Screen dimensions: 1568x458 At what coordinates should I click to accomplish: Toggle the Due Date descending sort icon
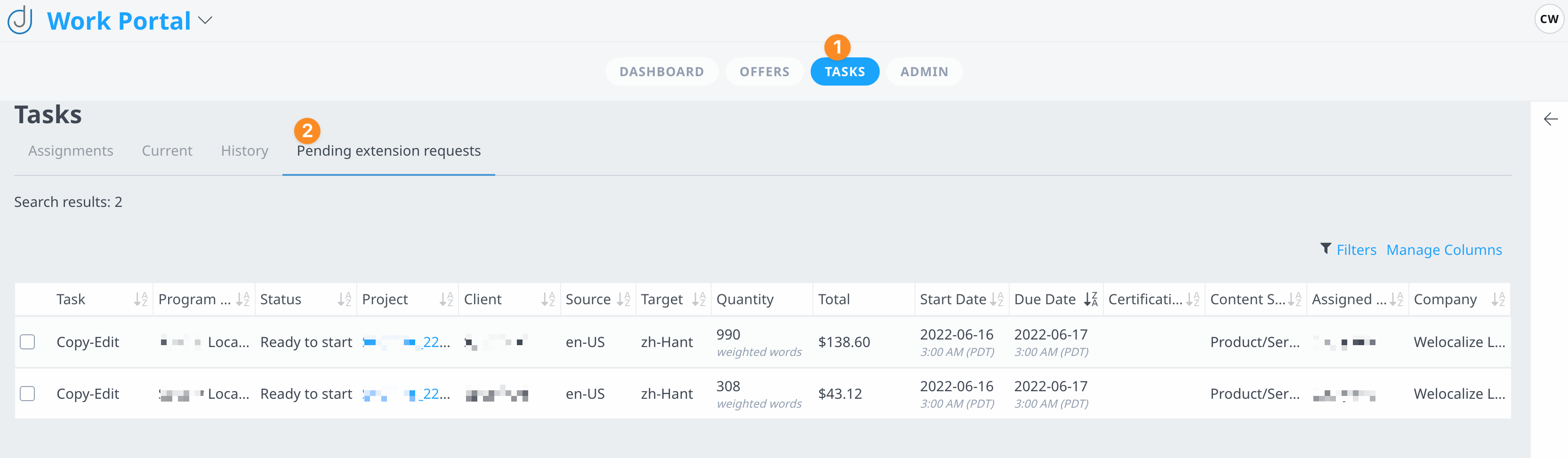coord(1091,299)
